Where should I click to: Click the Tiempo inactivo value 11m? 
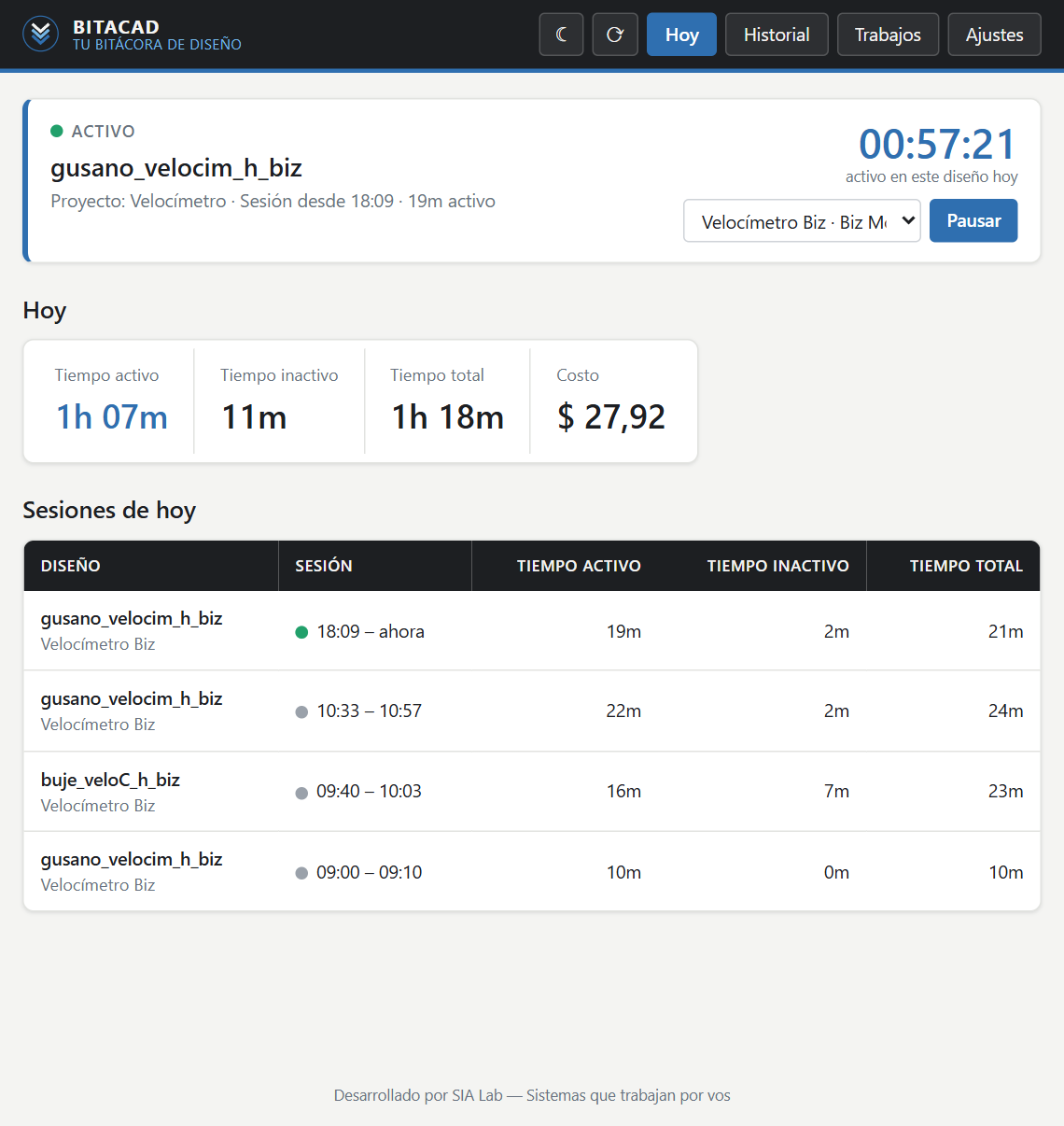pyautogui.click(x=254, y=417)
